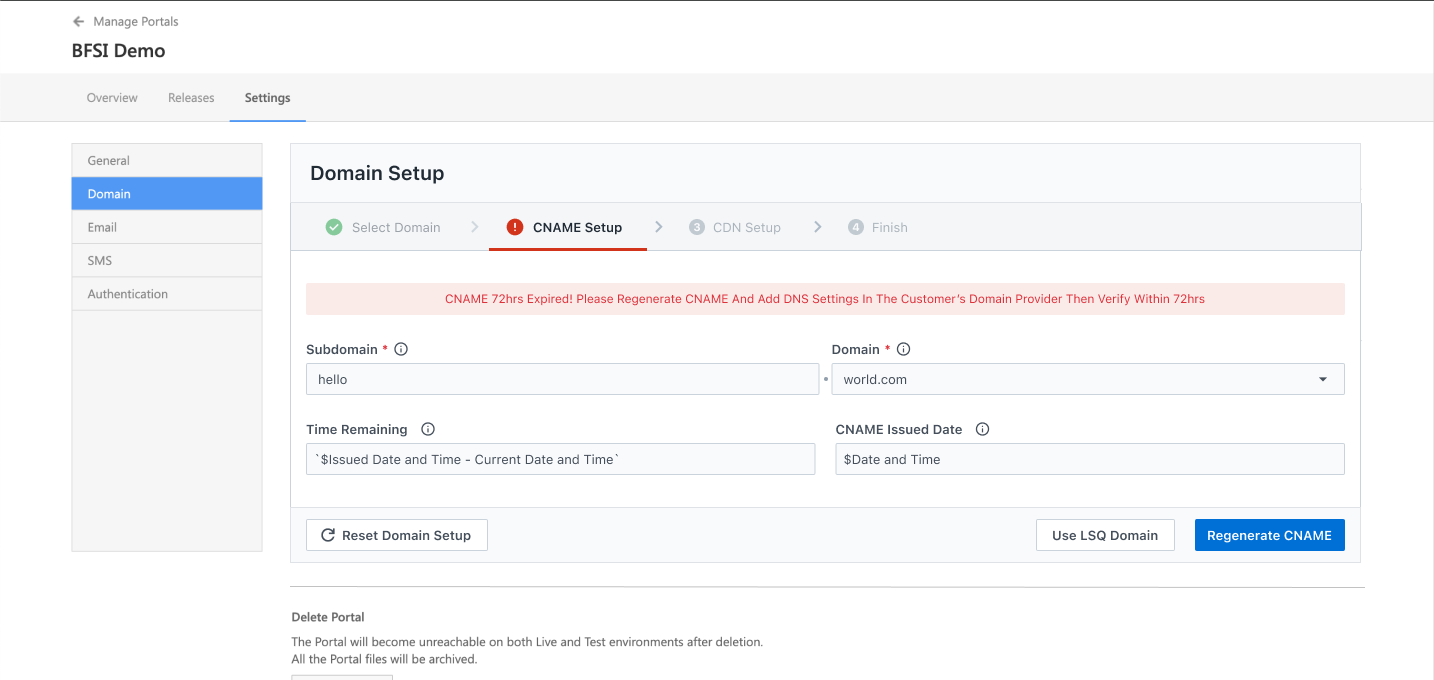Click inside the Subdomain input containing hello
The image size is (1434, 680).
pos(561,379)
